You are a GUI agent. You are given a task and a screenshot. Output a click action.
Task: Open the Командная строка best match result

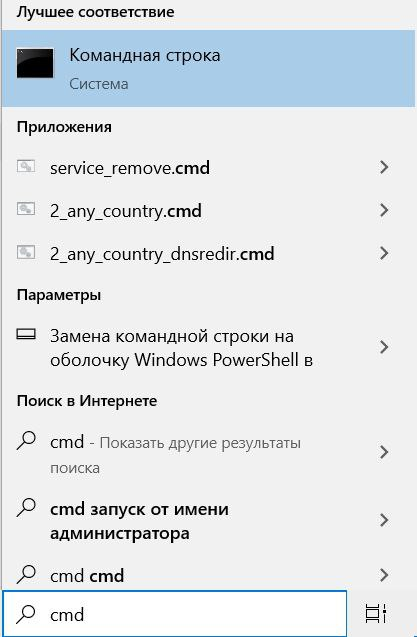tap(208, 68)
